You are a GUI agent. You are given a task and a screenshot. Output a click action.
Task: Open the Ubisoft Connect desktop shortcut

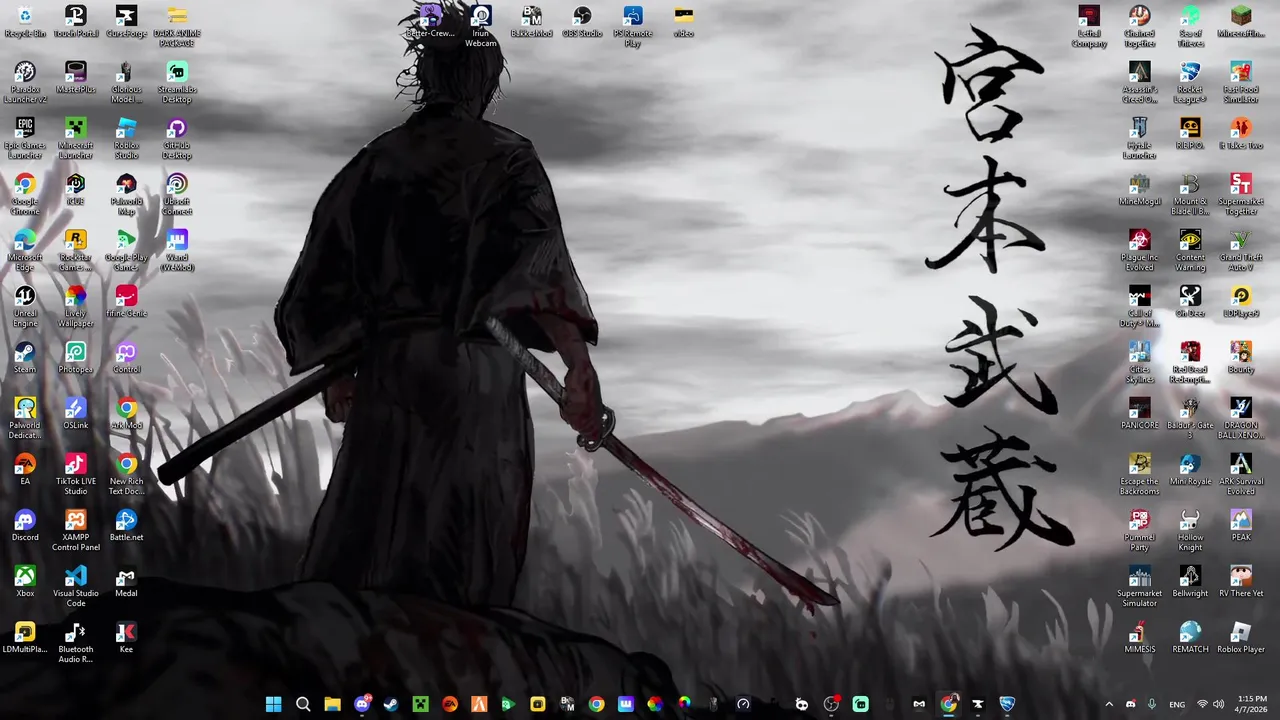click(177, 195)
